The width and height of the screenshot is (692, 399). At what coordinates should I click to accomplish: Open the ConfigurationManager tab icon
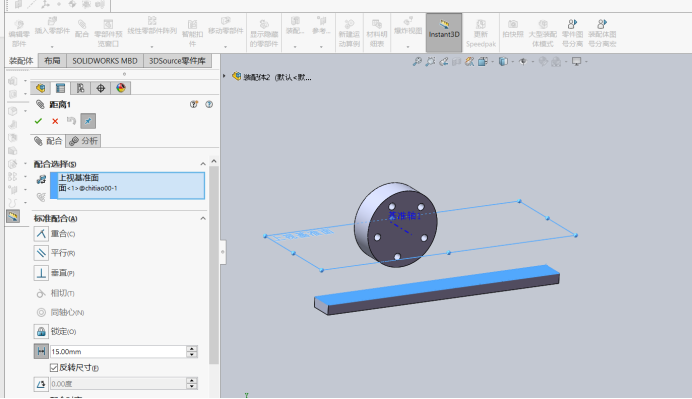(x=80, y=88)
